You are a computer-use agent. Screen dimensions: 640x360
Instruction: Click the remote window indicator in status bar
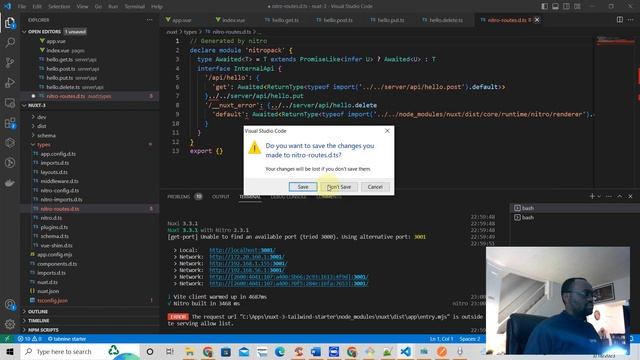point(7,339)
